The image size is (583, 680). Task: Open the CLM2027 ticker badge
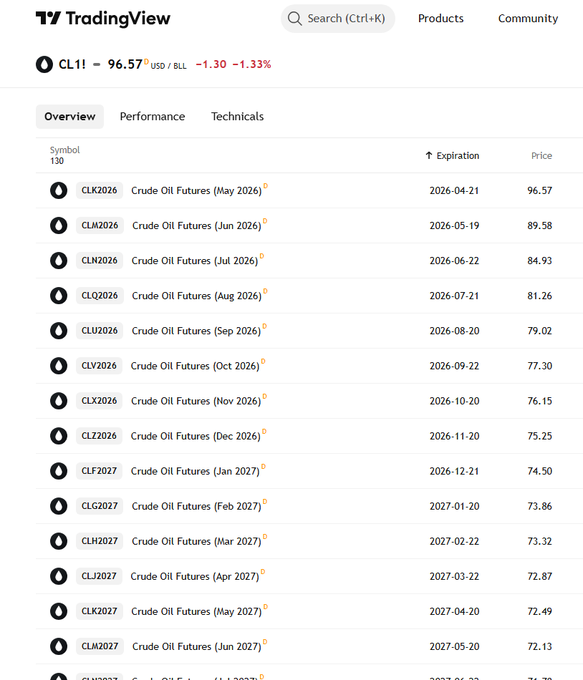[100, 647]
